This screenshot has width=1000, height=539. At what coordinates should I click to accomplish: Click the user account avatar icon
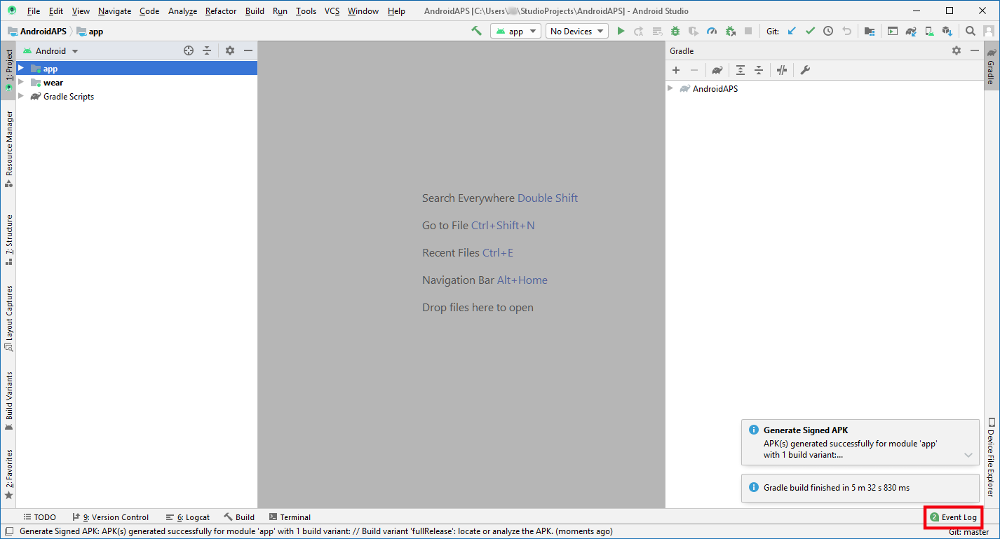pos(989,31)
